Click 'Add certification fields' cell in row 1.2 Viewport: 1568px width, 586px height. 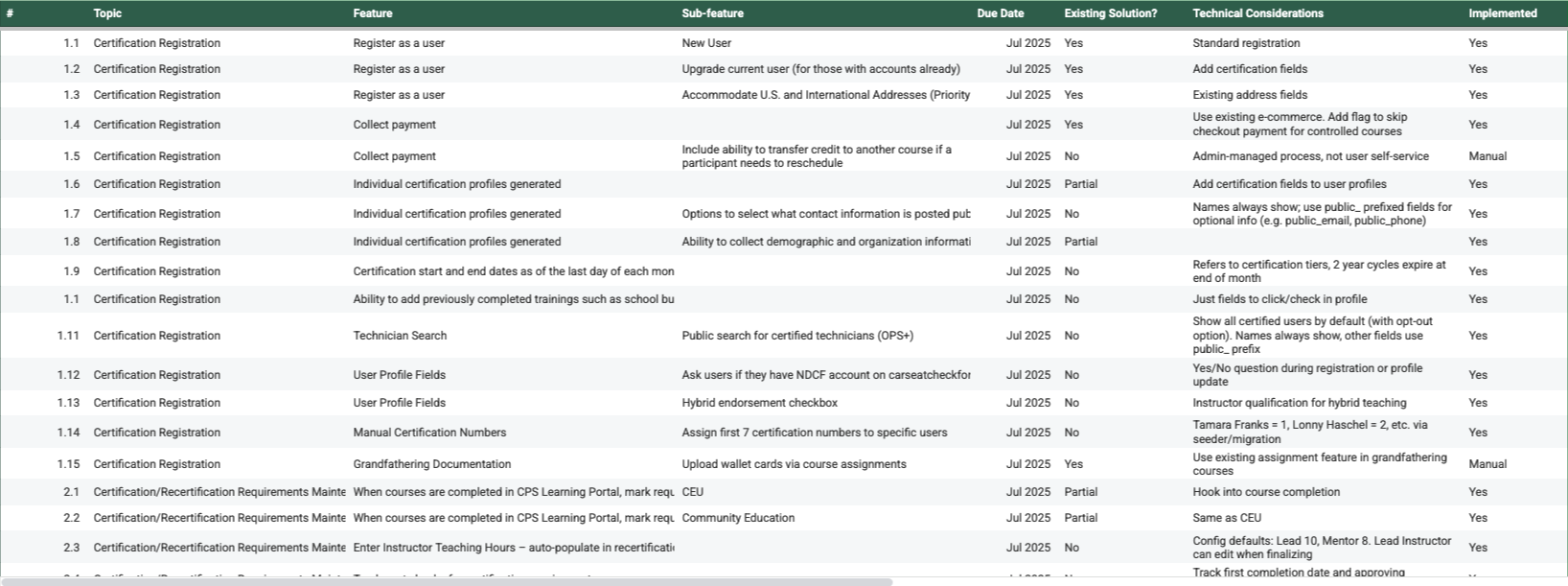[x=1250, y=69]
